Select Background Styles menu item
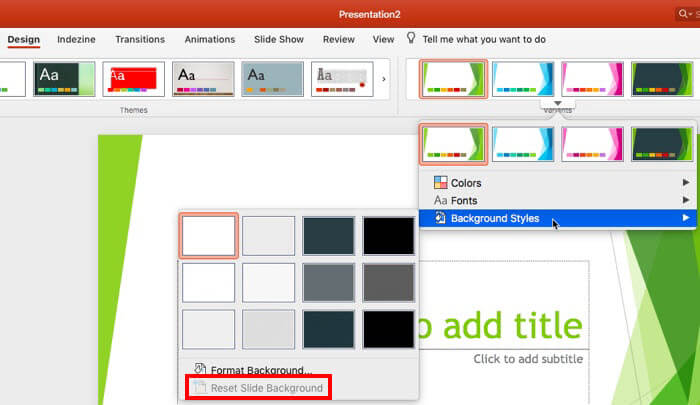This screenshot has height=405, width=700. coord(558,218)
